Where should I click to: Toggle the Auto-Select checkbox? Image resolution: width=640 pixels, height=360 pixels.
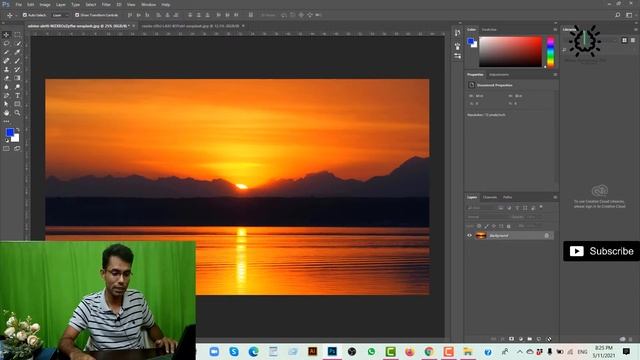point(25,15)
